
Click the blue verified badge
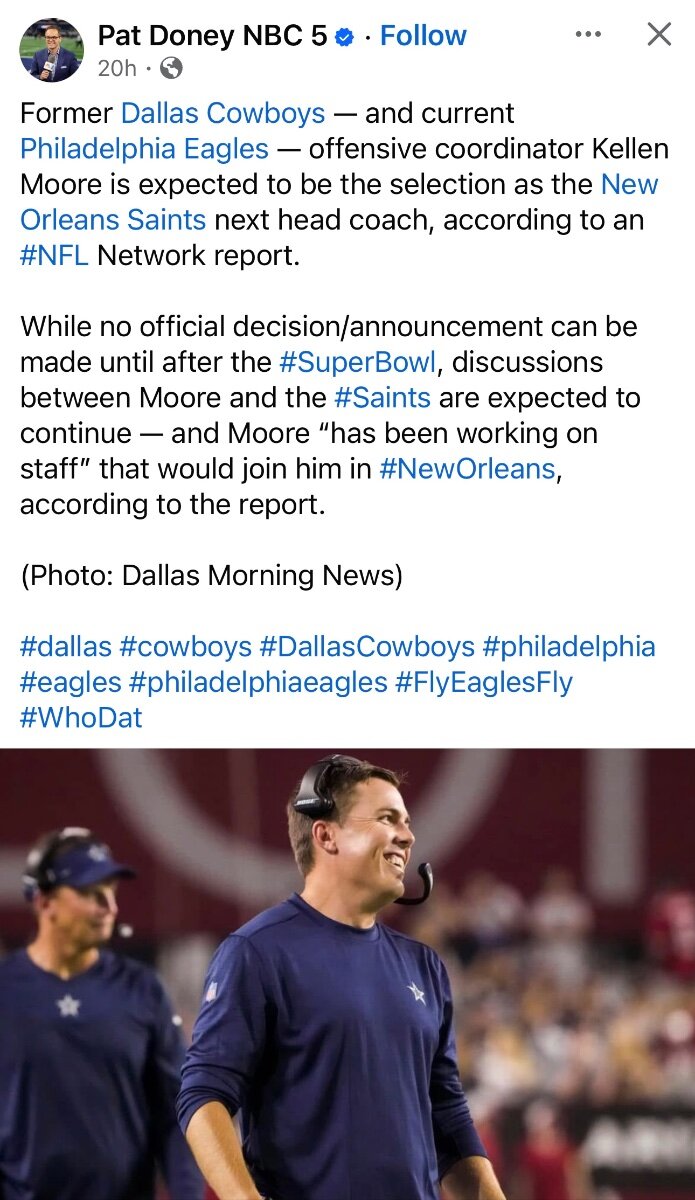pos(344,37)
